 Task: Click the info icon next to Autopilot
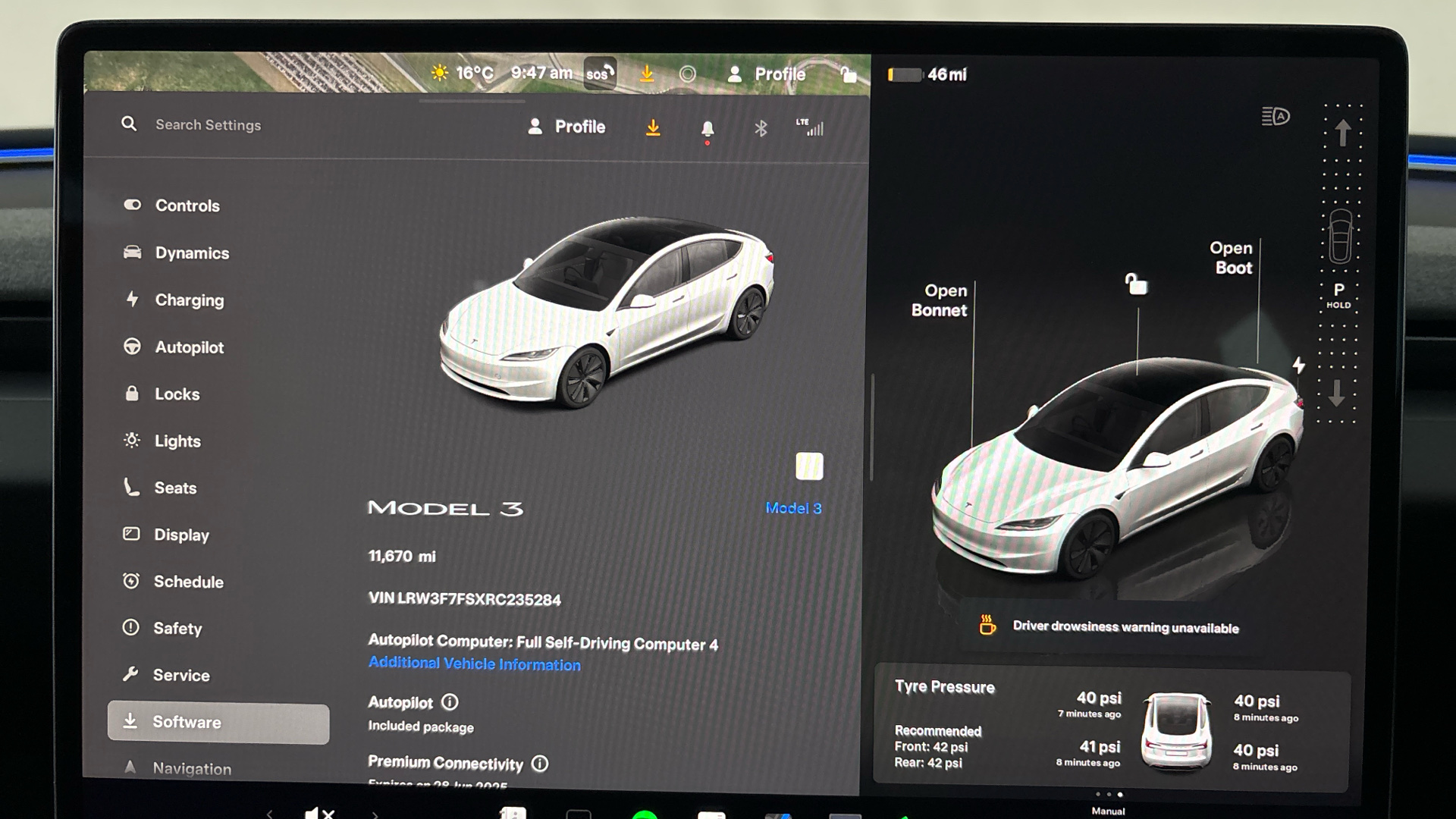[x=450, y=702]
